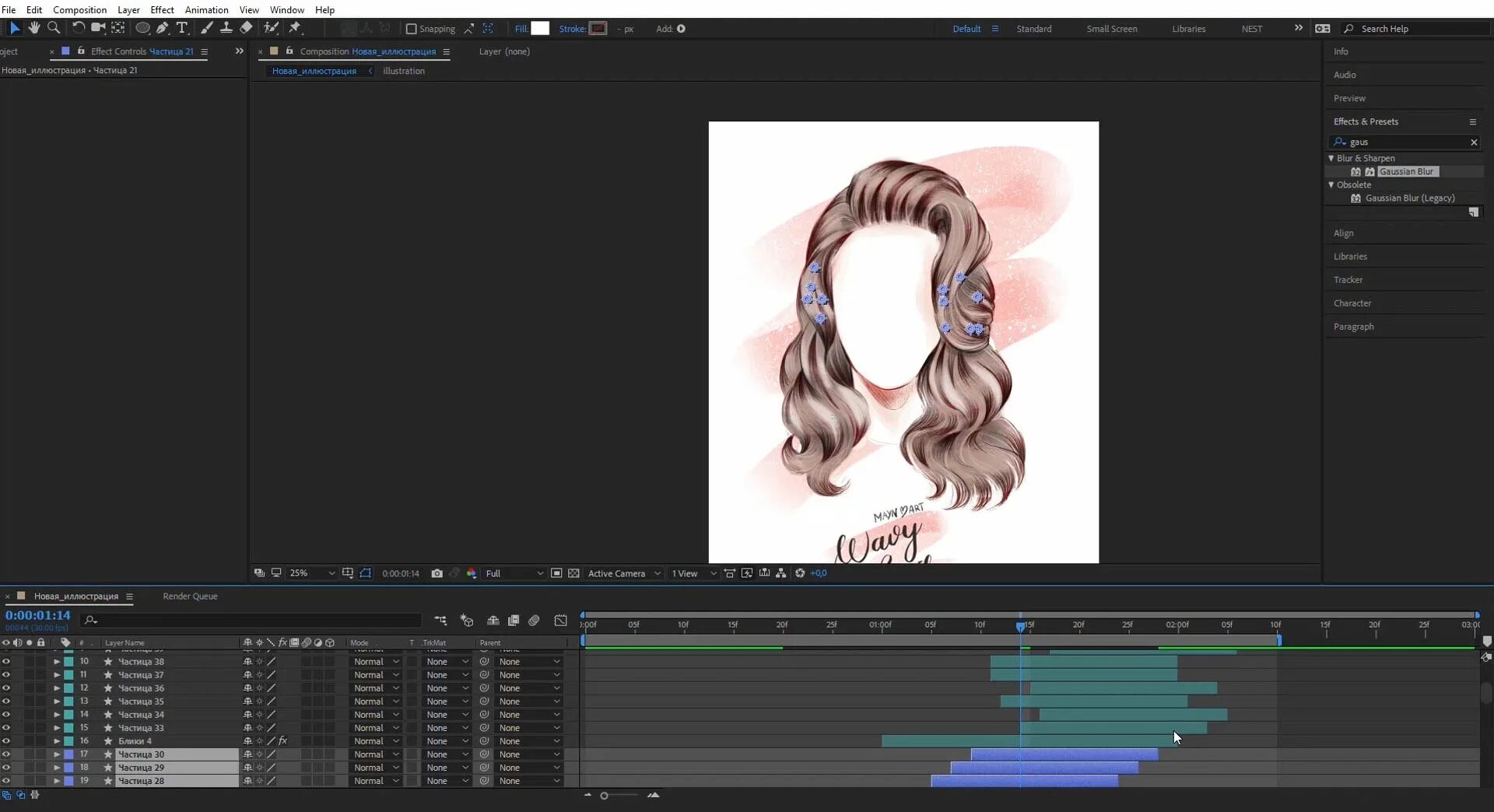Select the Gaussian Blur effect preset

1408,171
